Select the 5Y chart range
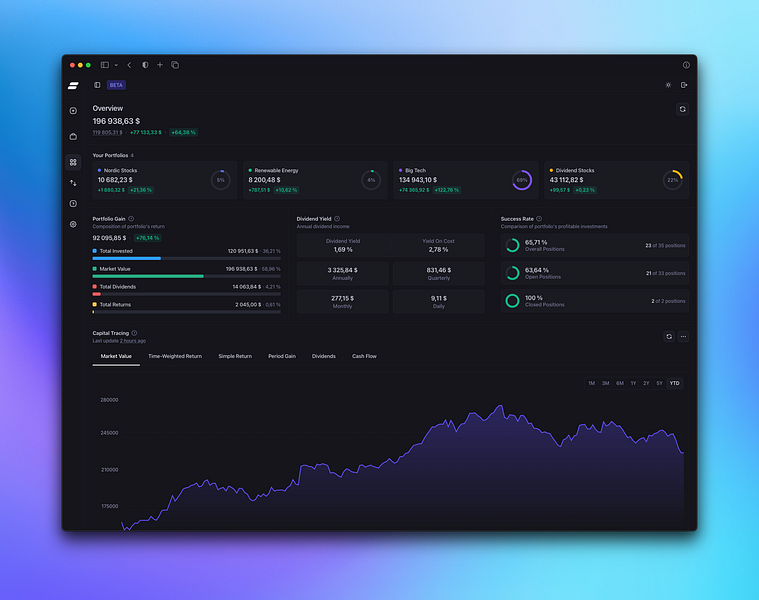This screenshot has width=759, height=600. (x=659, y=383)
